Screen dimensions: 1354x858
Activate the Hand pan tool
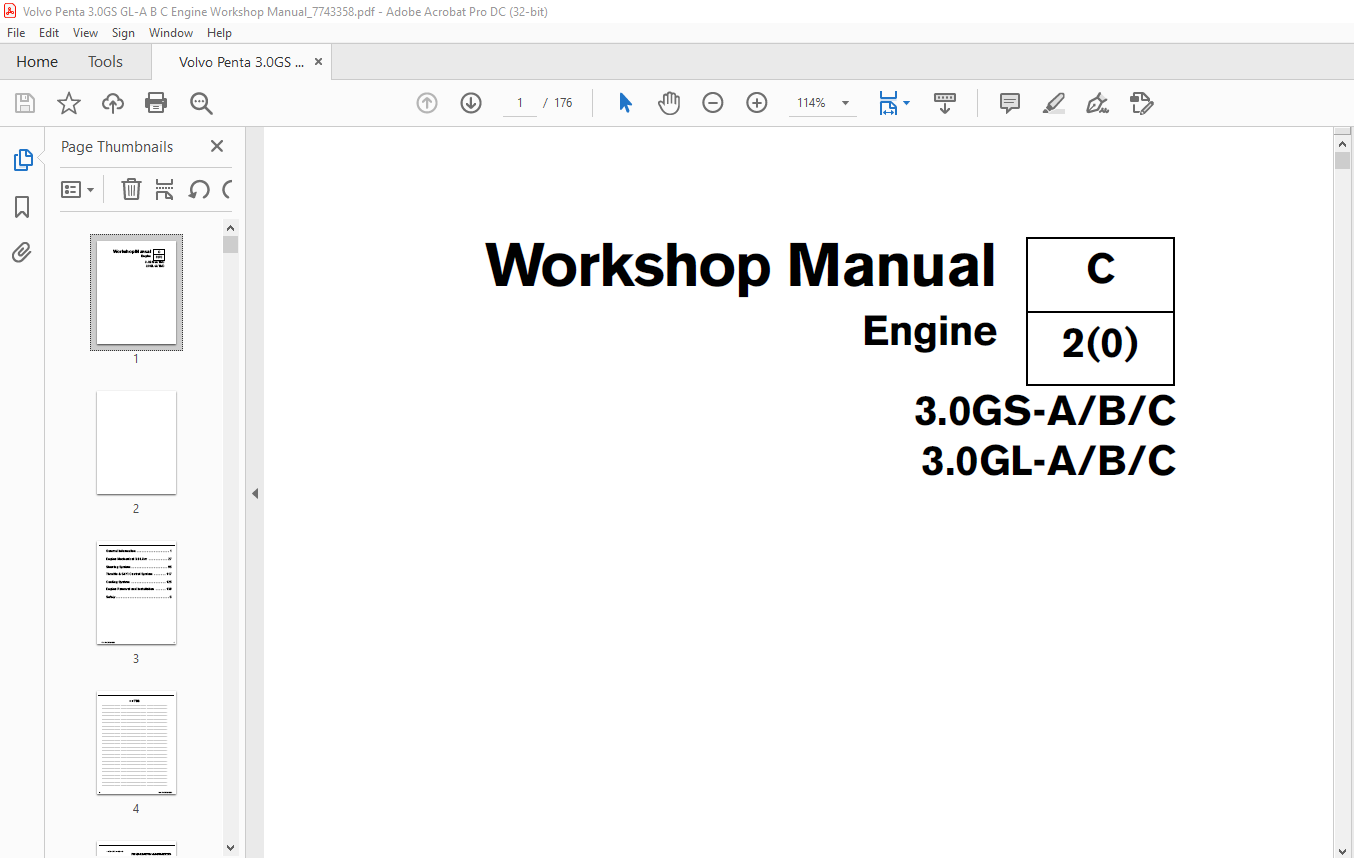[x=669, y=103]
